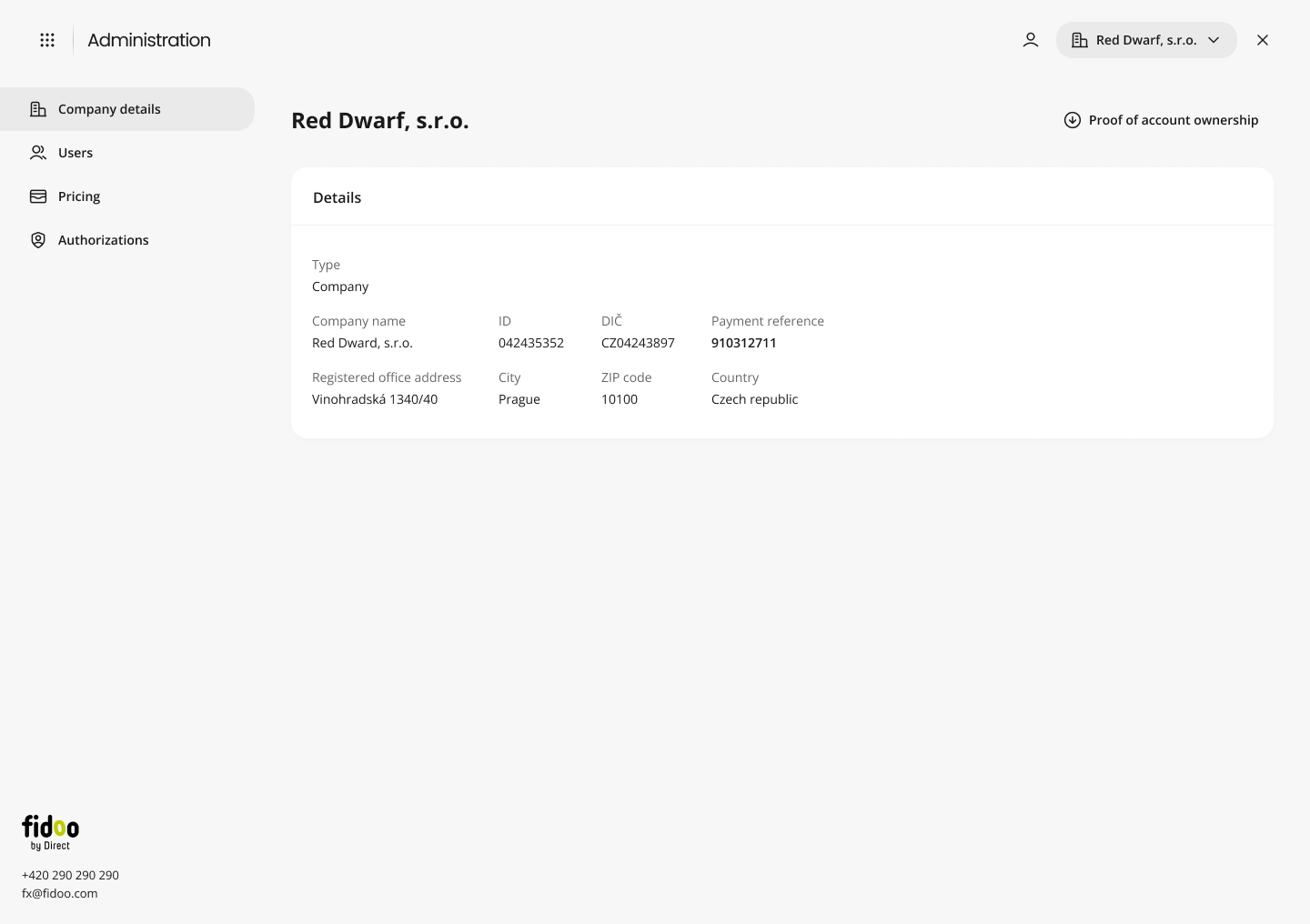Click the Users sidebar icon
The width and height of the screenshot is (1310, 924).
[x=38, y=153]
